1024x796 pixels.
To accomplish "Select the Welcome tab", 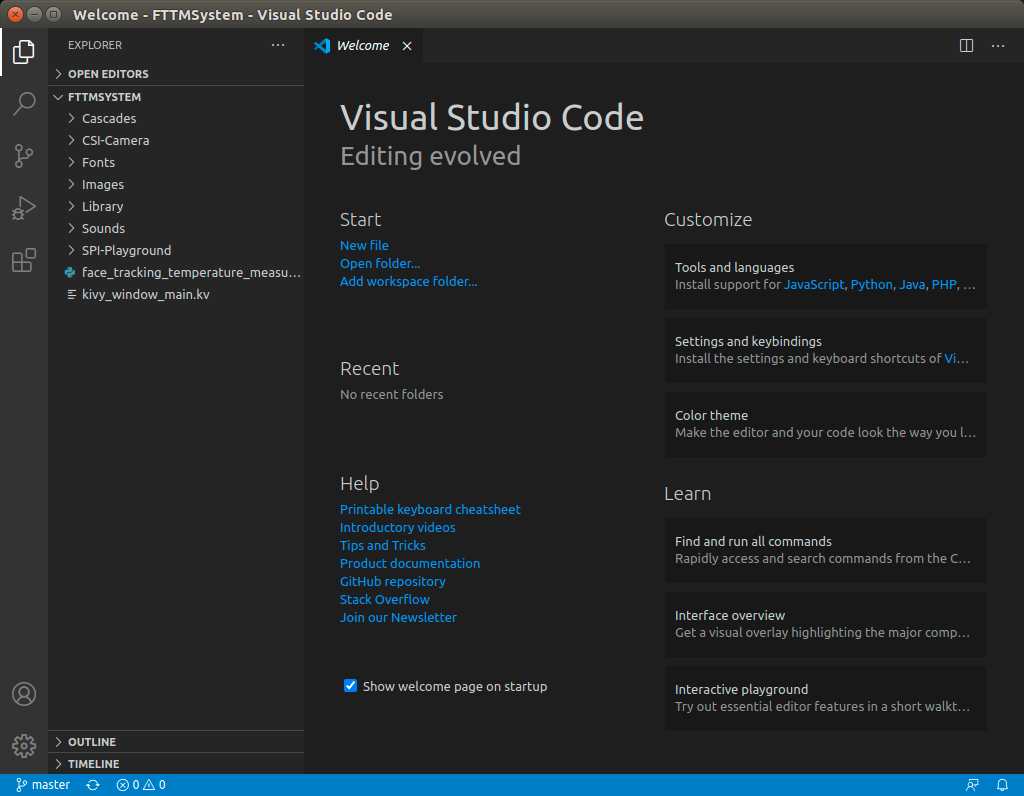I will pos(363,46).
